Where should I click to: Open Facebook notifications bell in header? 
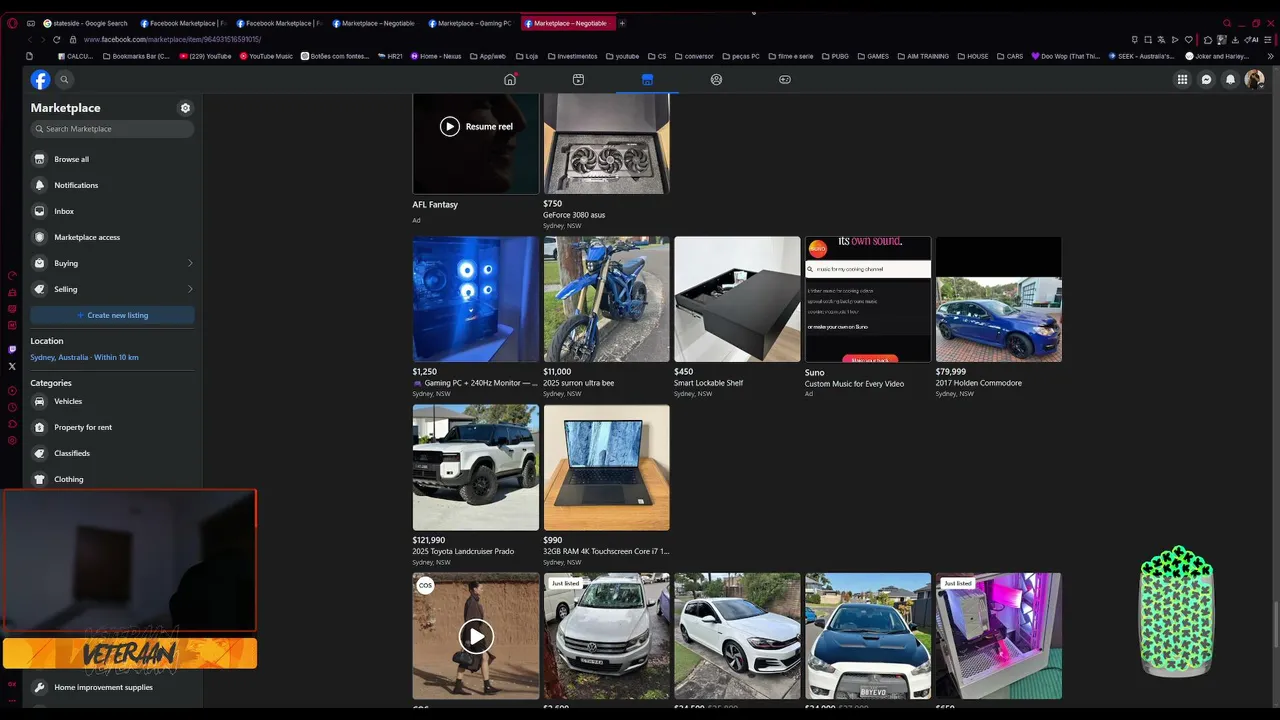click(1231, 80)
